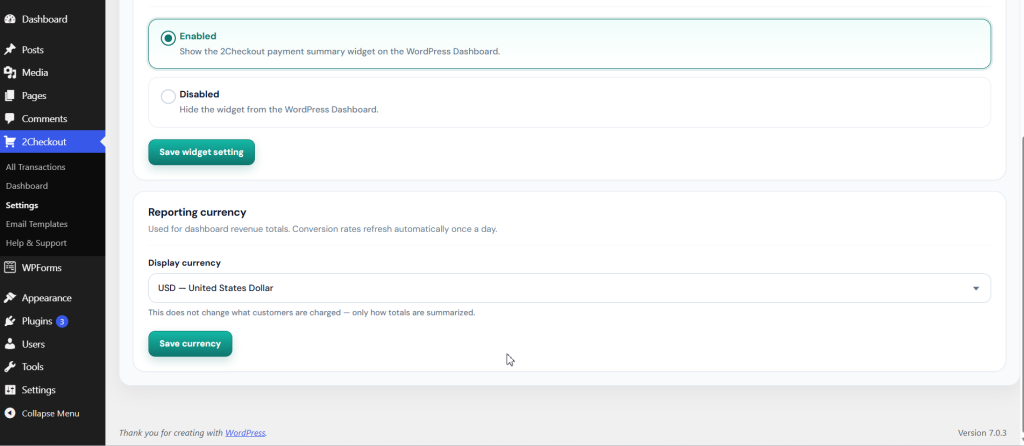Screen dimensions: 1024x446
Task: Open the Plugins menu
Action: (x=52, y=321)
